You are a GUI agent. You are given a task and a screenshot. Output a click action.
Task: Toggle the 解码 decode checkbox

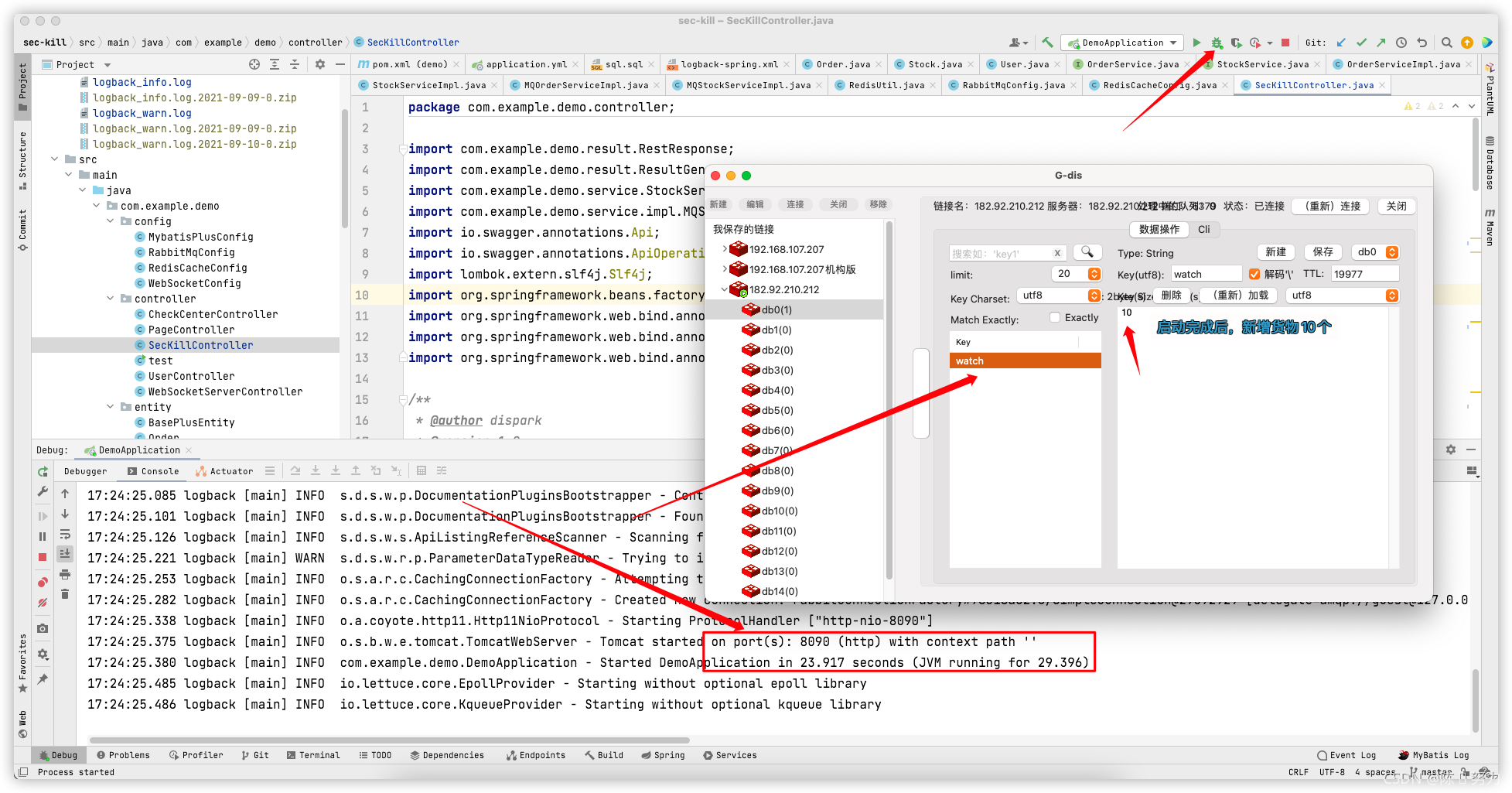click(x=1254, y=274)
